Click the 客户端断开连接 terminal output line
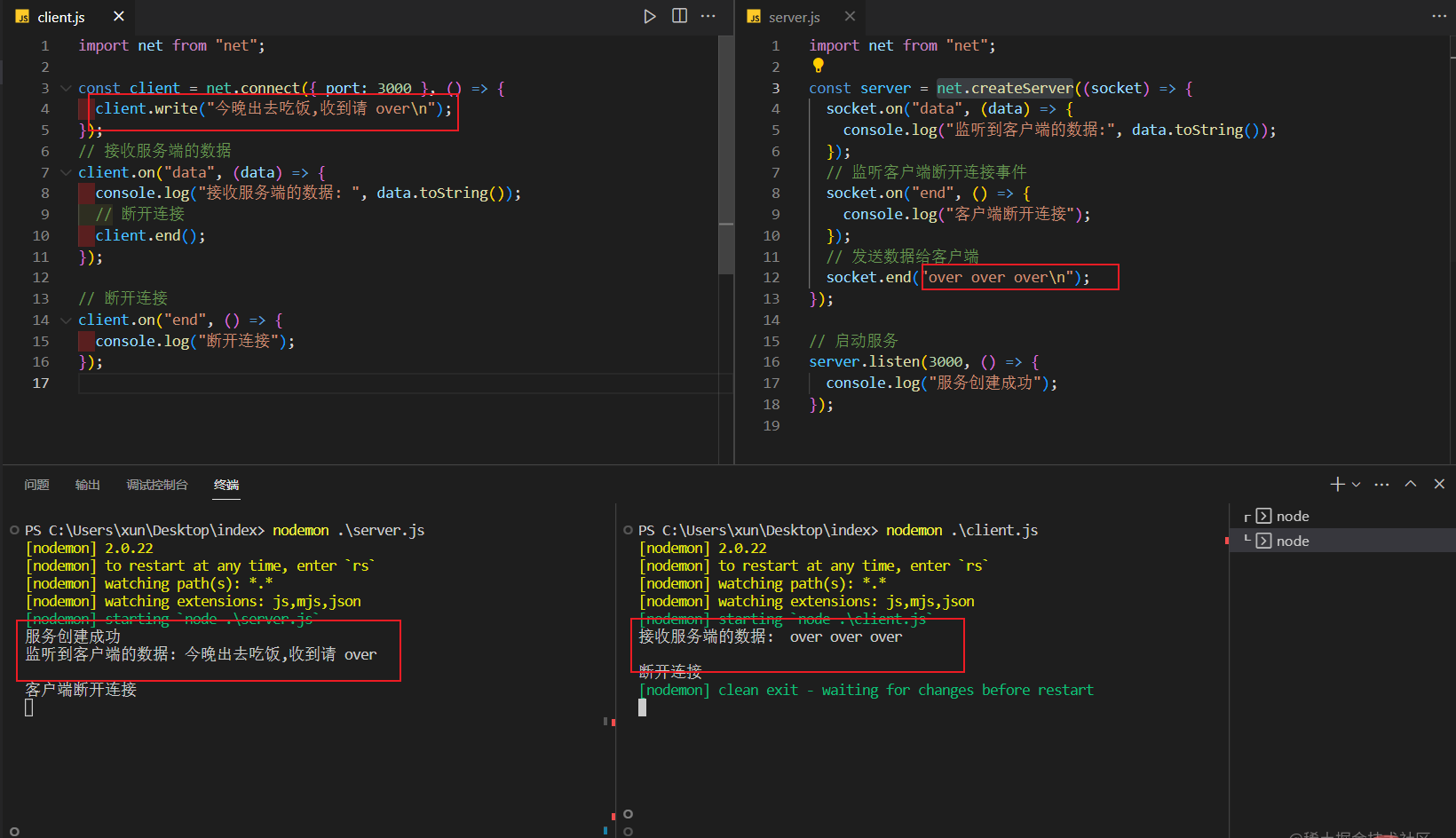This screenshot has height=838, width=1456. [x=81, y=690]
